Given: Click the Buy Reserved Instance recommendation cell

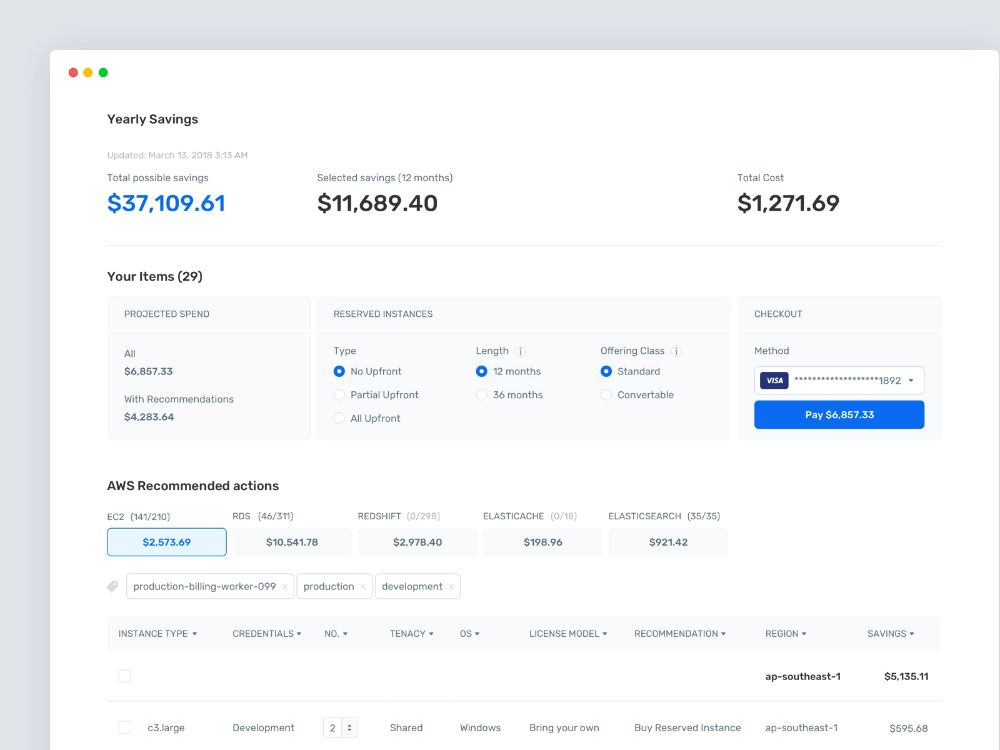Looking at the screenshot, I should [x=688, y=728].
